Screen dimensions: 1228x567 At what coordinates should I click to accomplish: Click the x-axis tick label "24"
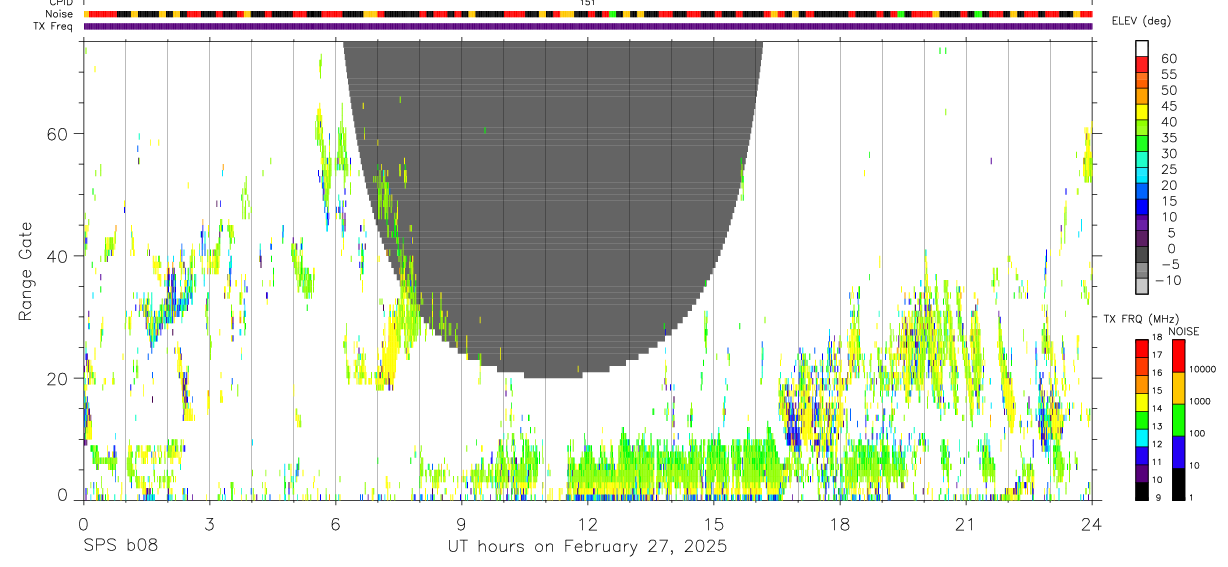[x=1091, y=524]
